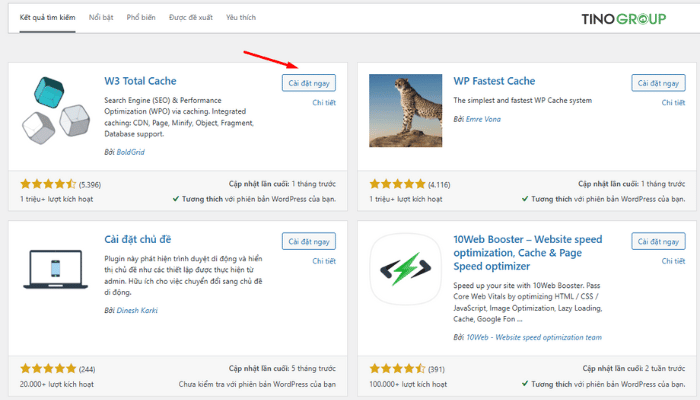Open the W3 Total Cache title link
Image resolution: width=700 pixels, height=400 pixels.
pos(140,81)
